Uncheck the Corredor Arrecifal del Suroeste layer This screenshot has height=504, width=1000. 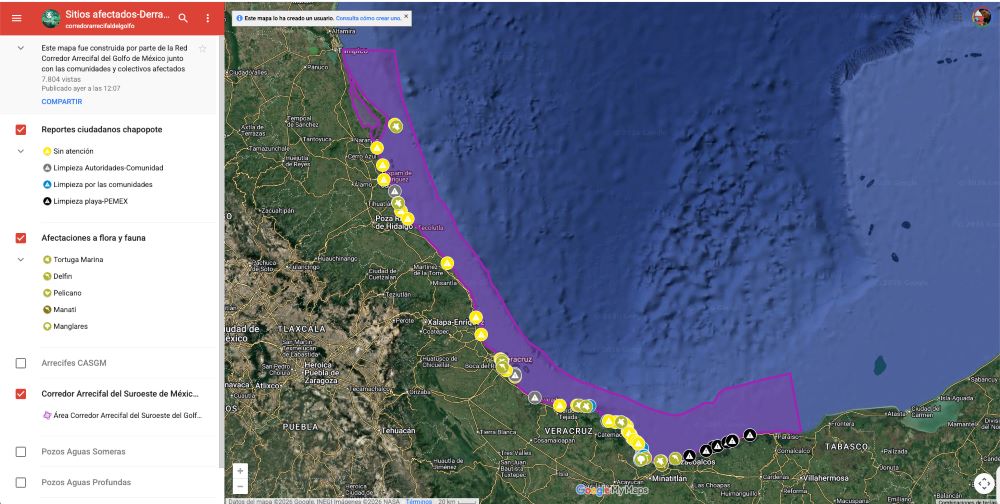click(x=21, y=394)
